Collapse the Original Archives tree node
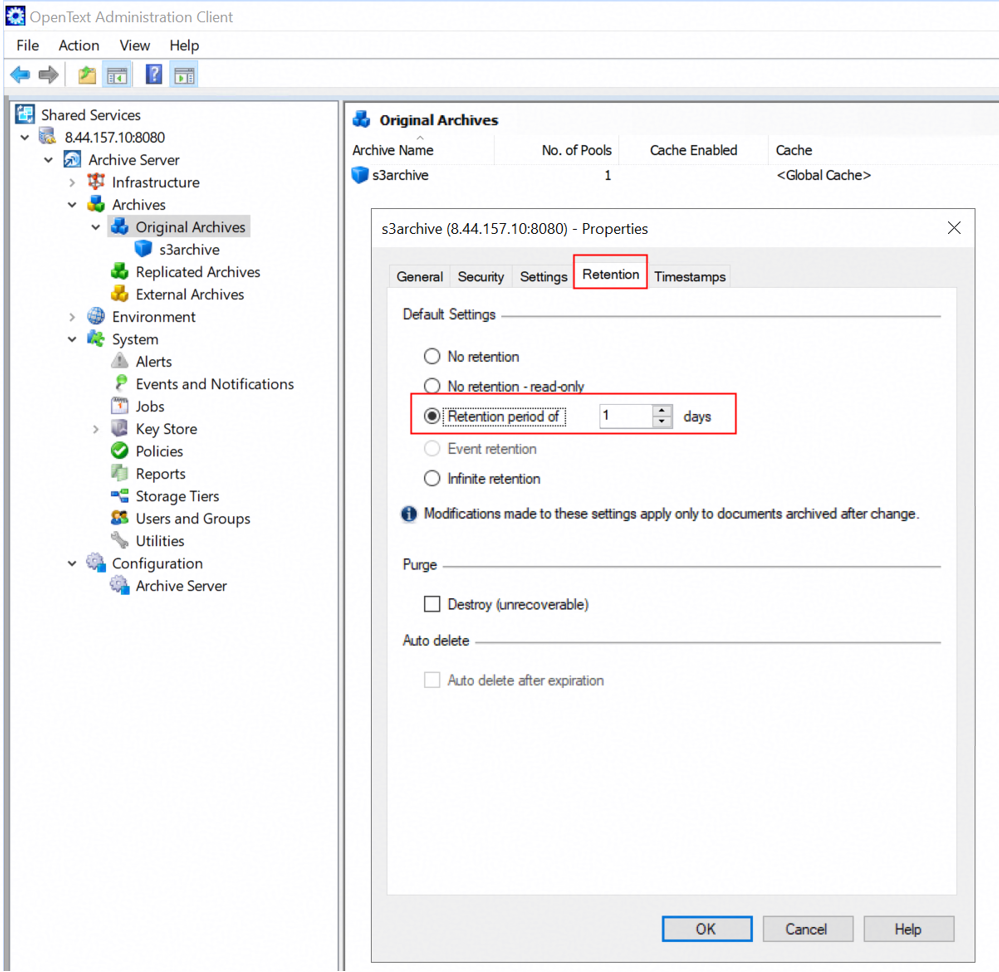This screenshot has height=972, width=999. [x=96, y=227]
